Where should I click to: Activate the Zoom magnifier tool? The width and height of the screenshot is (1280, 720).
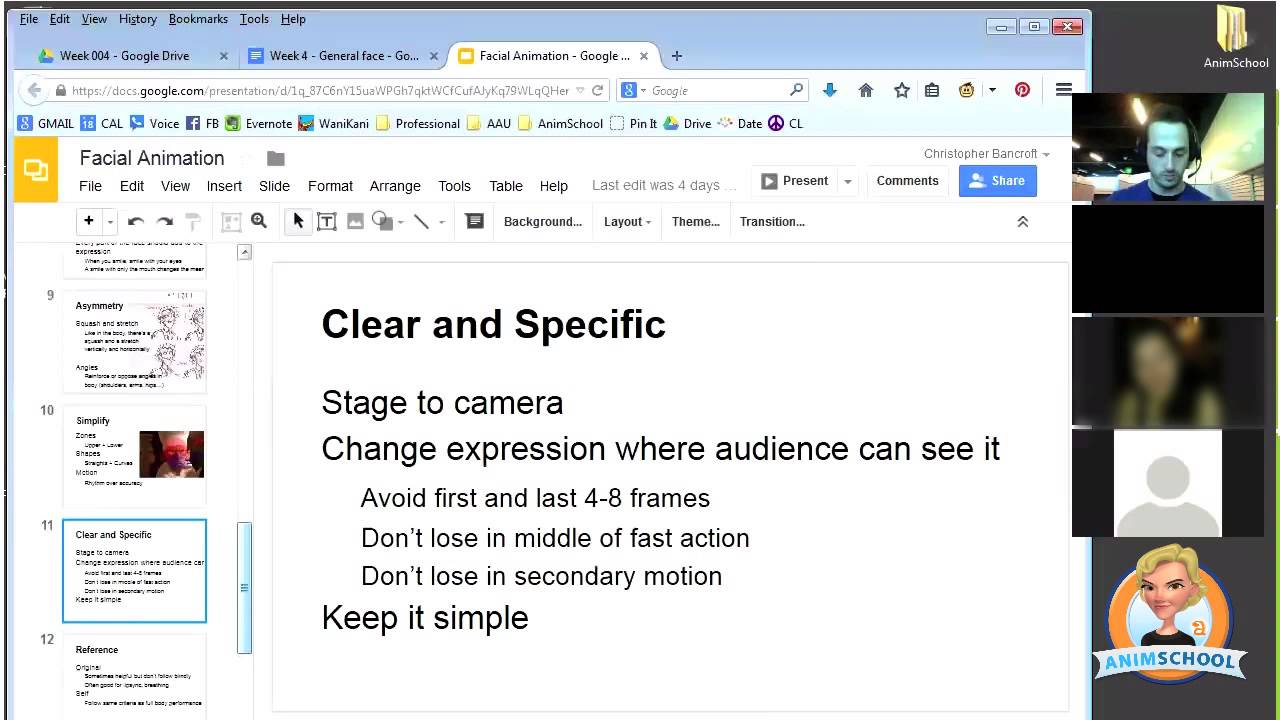click(259, 221)
